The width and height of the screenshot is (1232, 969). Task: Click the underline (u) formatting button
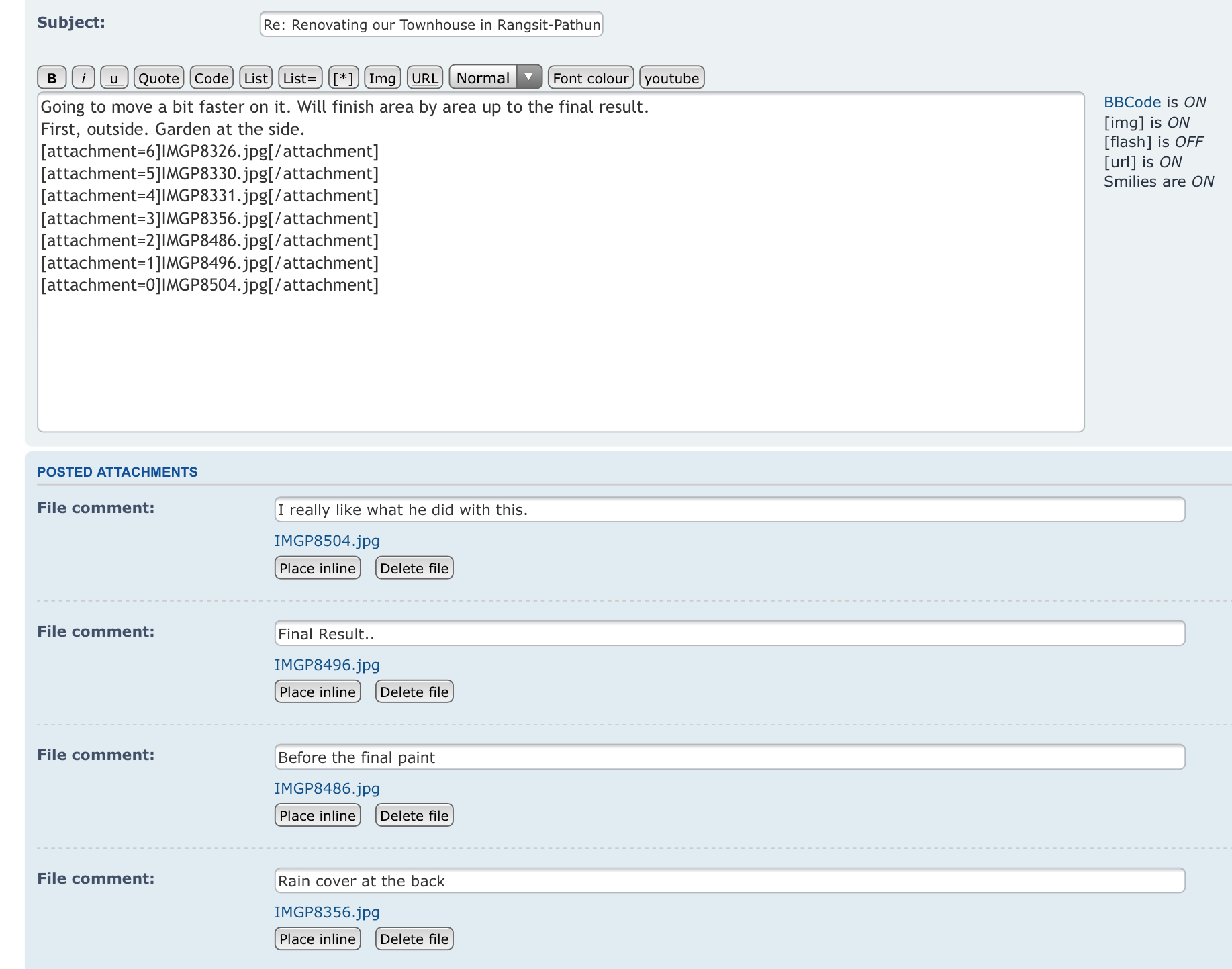[x=114, y=78]
